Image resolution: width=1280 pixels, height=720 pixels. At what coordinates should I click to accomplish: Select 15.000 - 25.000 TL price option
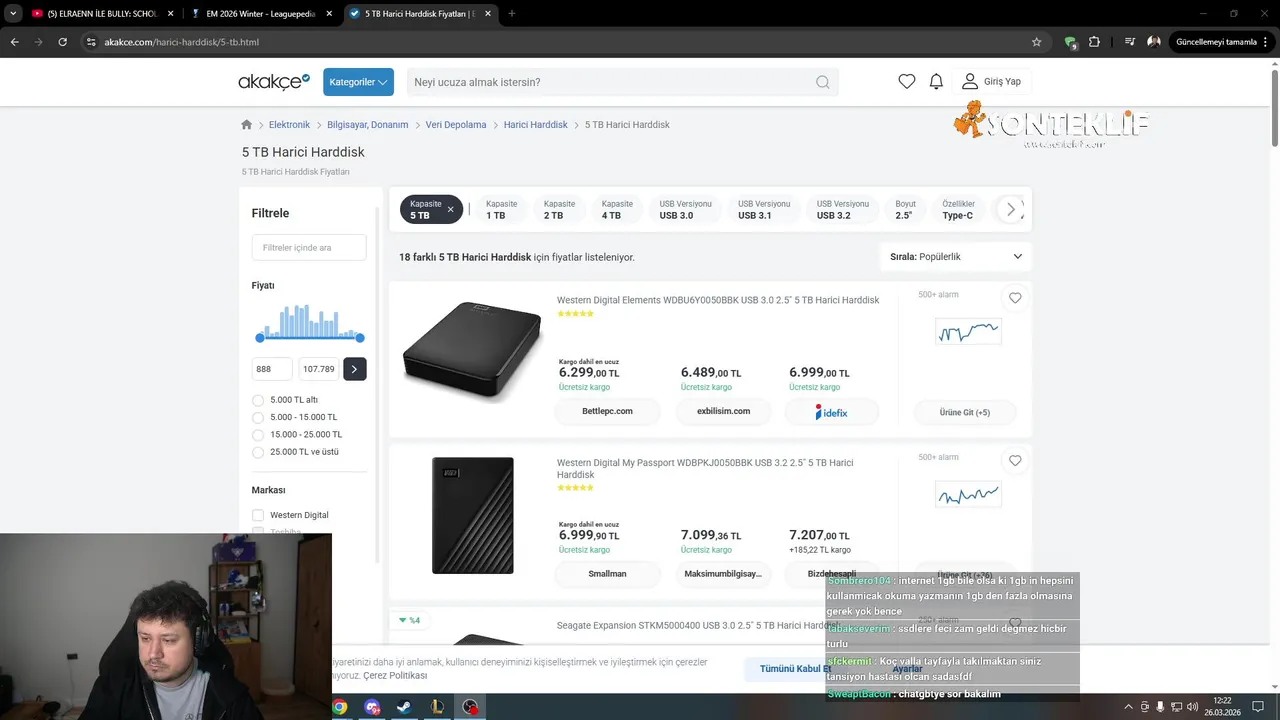click(258, 435)
